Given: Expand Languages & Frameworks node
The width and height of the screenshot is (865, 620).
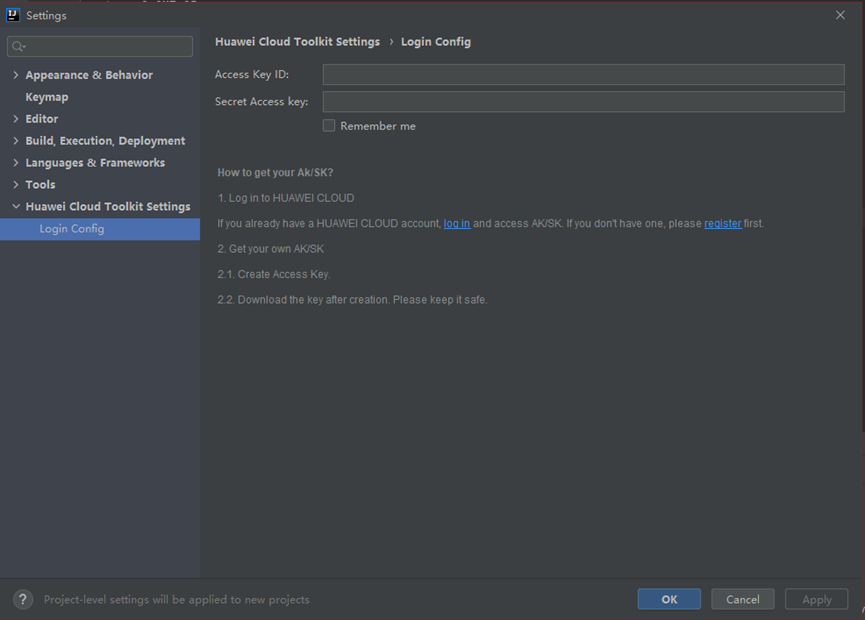Looking at the screenshot, I should point(16,163).
